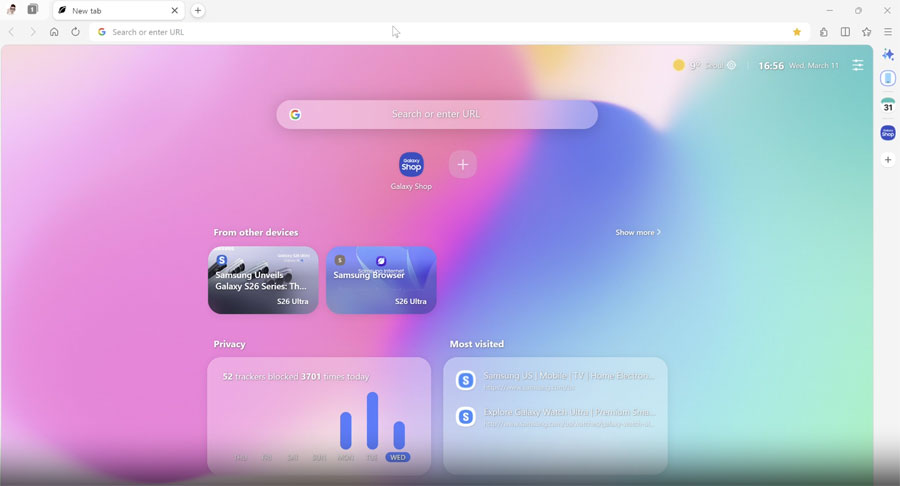This screenshot has height=486, width=900.
Task: Click the 16:56 clock display
Action: click(771, 66)
